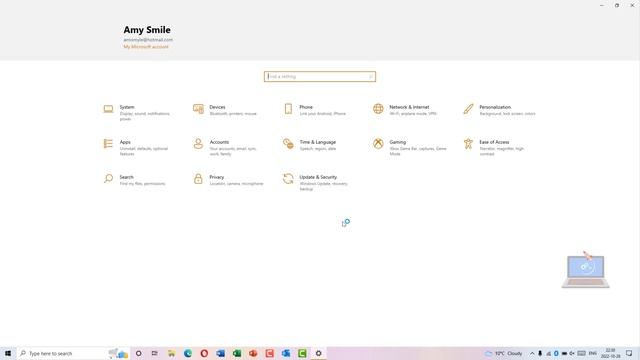This screenshot has height=360, width=640.
Task: Click the laptop illustration thumbnail
Action: (585, 271)
